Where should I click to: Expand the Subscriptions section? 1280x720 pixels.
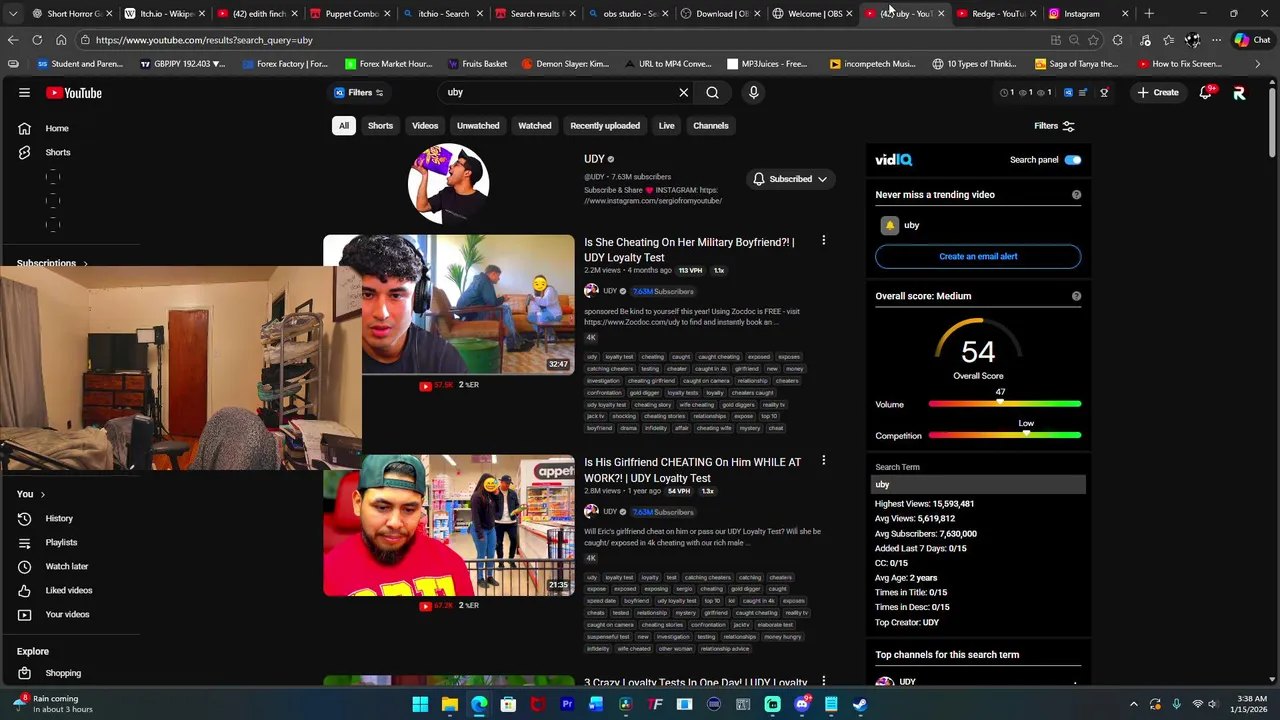coord(52,264)
